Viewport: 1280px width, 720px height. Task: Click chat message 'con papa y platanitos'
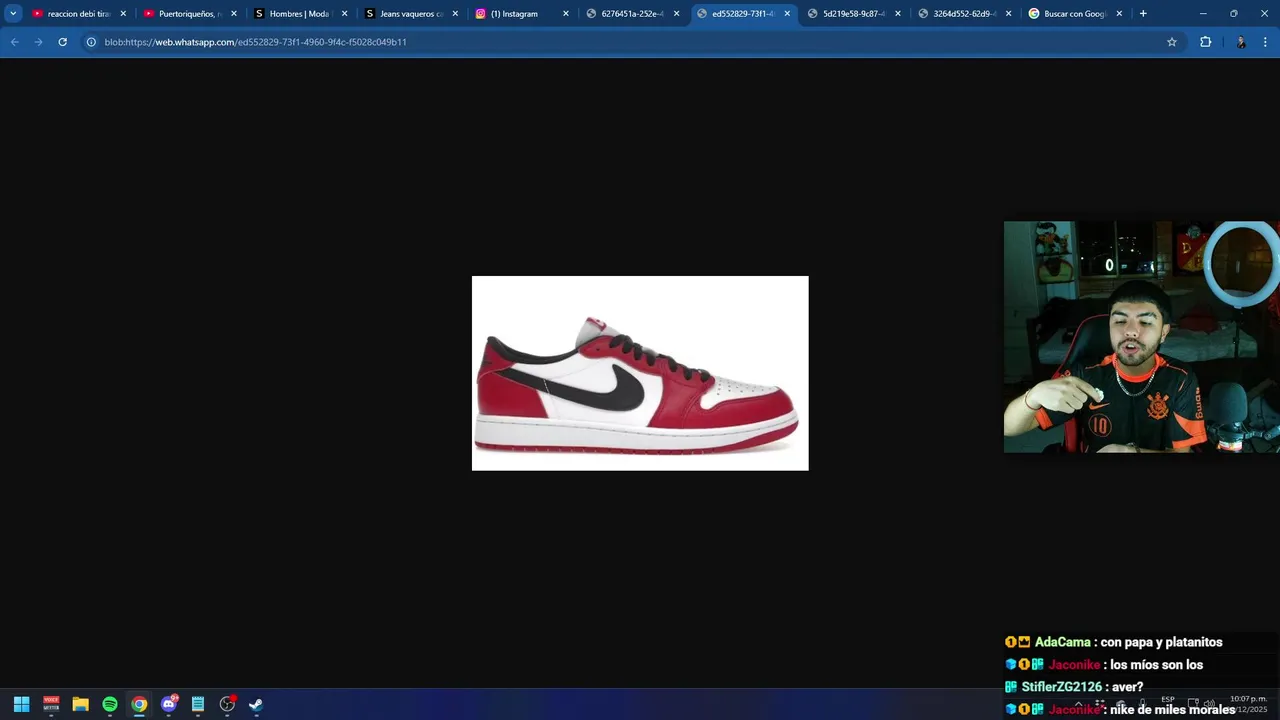[1161, 642]
